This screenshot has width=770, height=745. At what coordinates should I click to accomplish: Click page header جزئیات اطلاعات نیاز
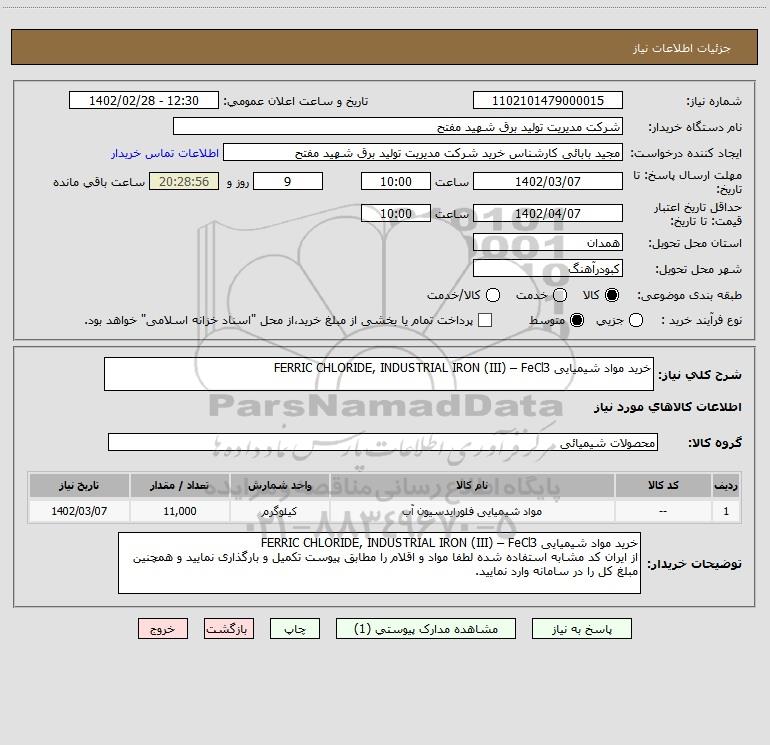pyautogui.click(x=682, y=48)
